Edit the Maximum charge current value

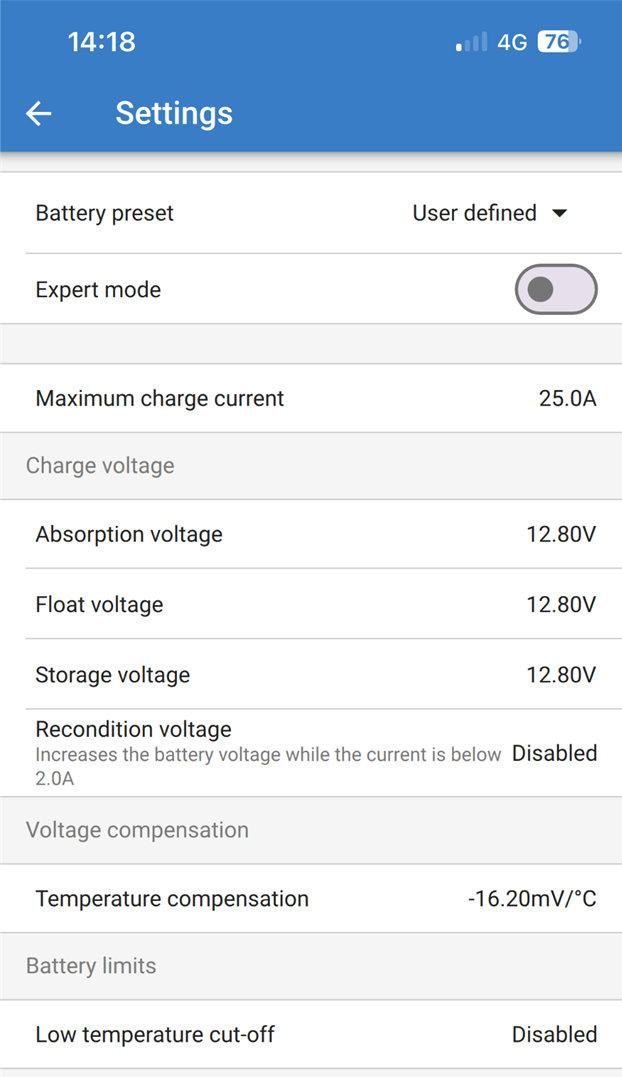click(567, 399)
